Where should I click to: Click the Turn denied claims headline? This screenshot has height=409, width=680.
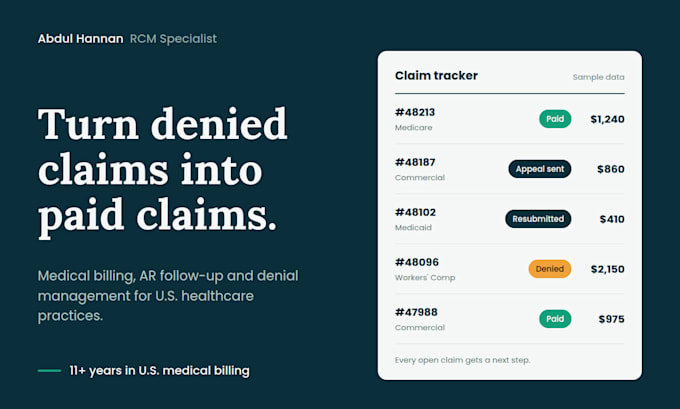163,171
